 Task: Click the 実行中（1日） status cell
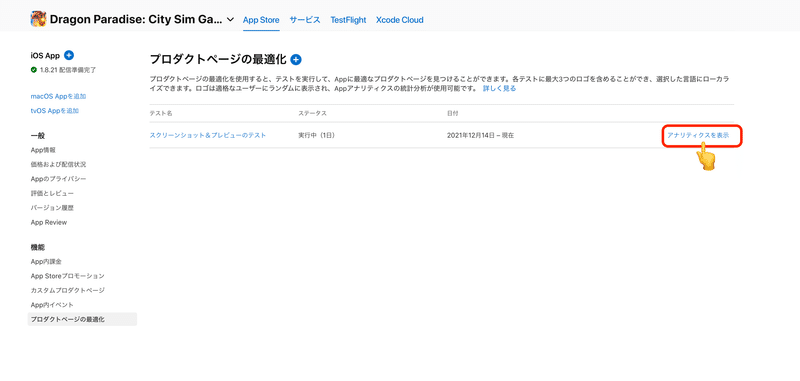[x=316, y=136]
